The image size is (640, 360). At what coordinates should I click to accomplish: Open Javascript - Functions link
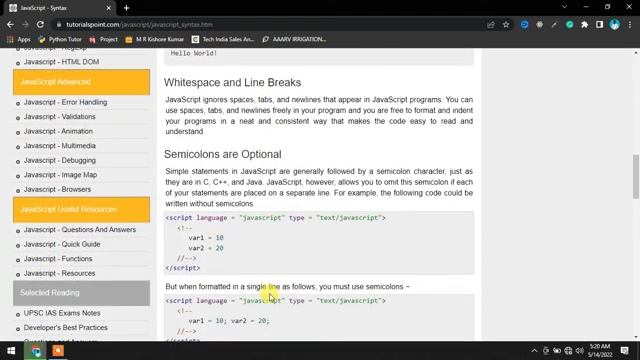tap(58, 259)
